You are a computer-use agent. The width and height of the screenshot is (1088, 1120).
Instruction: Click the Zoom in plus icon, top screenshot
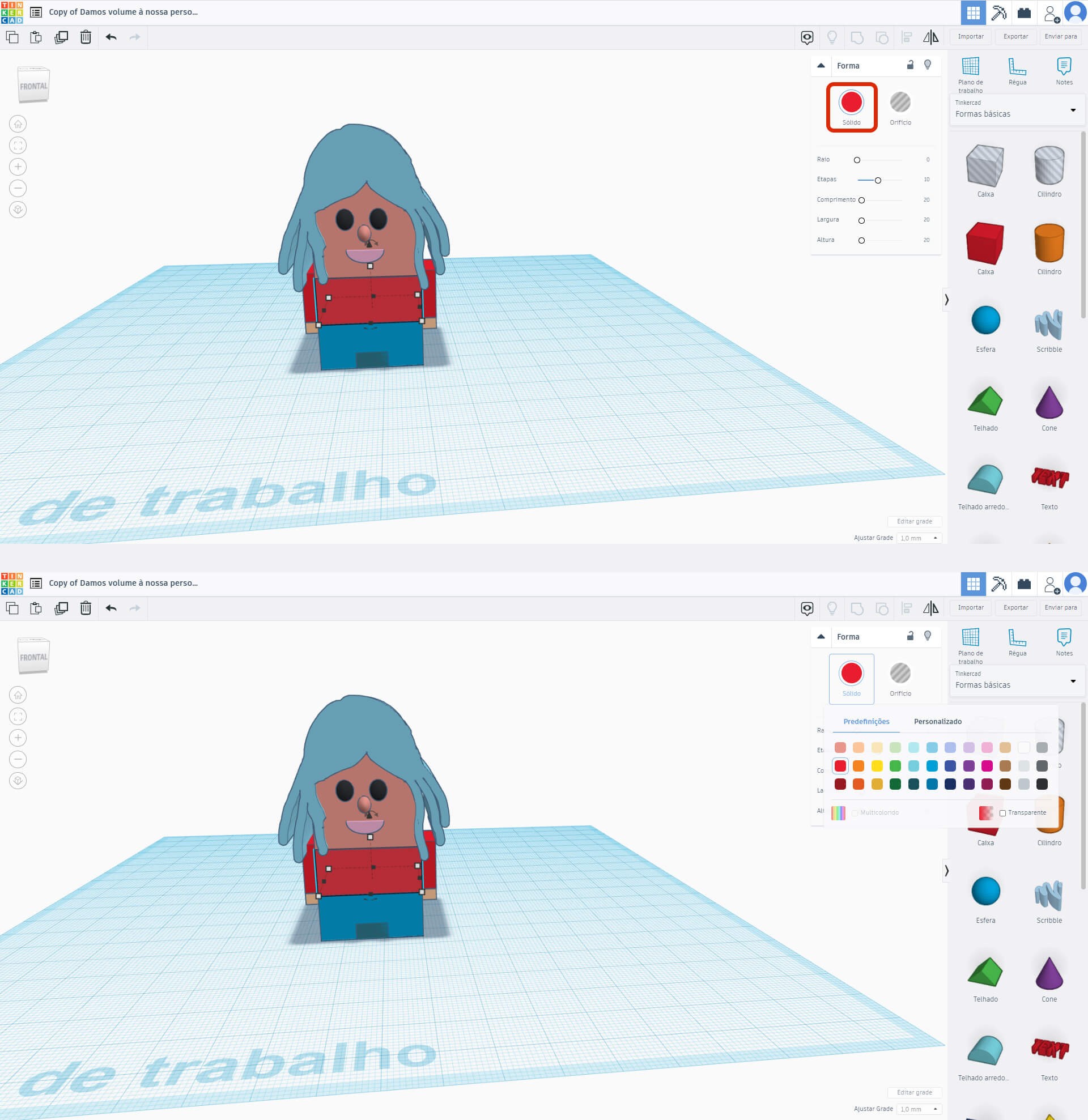[18, 167]
